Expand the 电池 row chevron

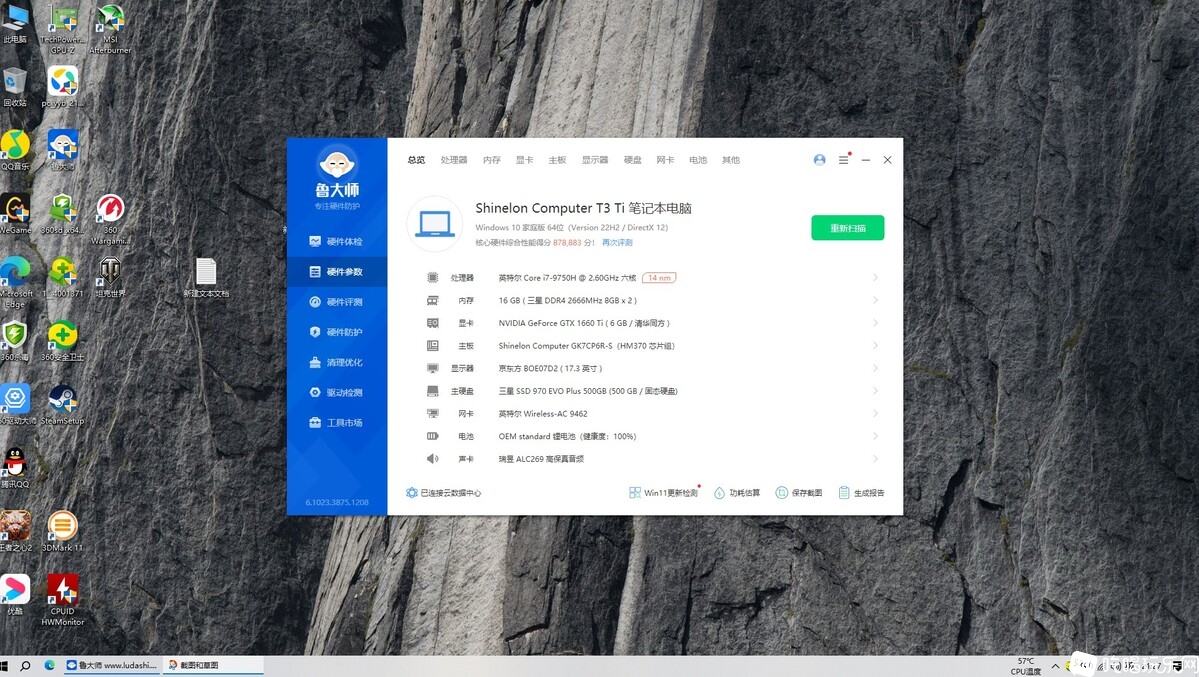tap(875, 436)
